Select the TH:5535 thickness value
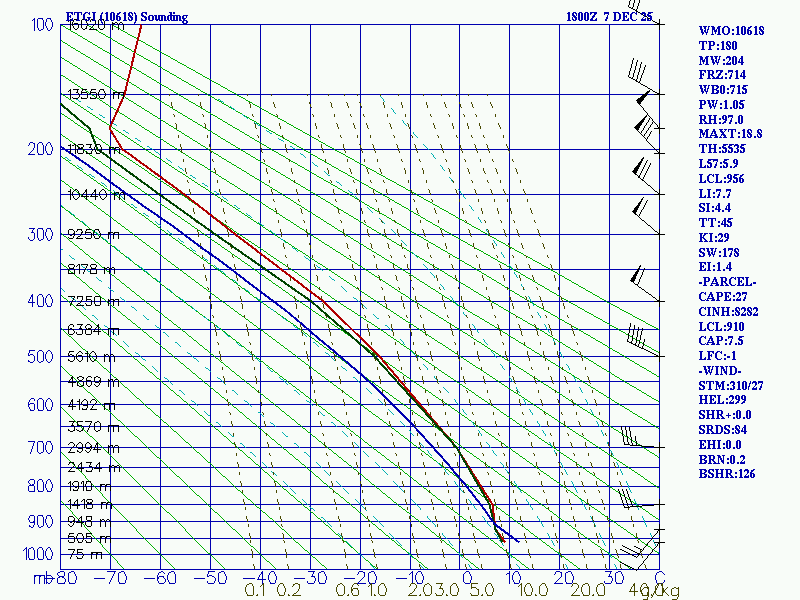 pos(722,148)
